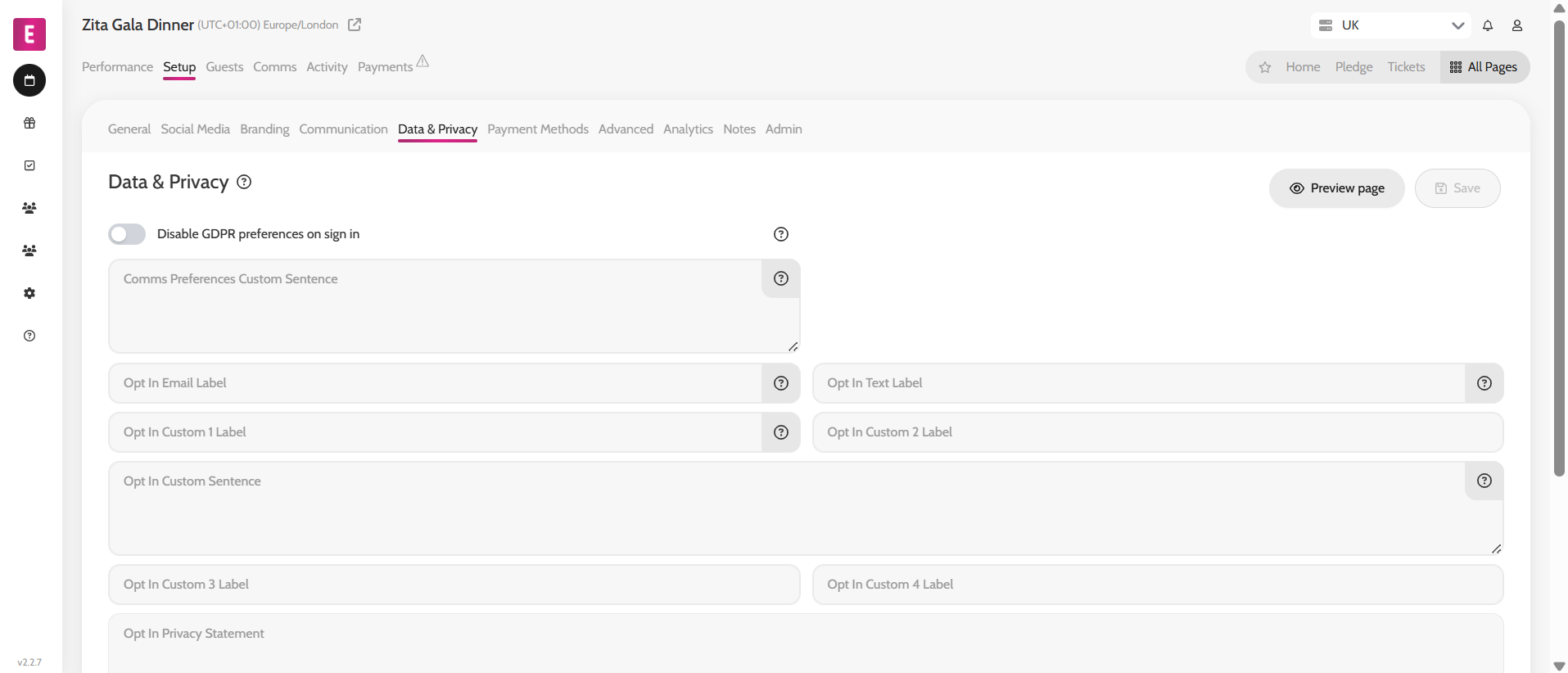Screen dimensions: 1568x673
Task: Click the pink E logo icon
Action: pyautogui.click(x=29, y=34)
